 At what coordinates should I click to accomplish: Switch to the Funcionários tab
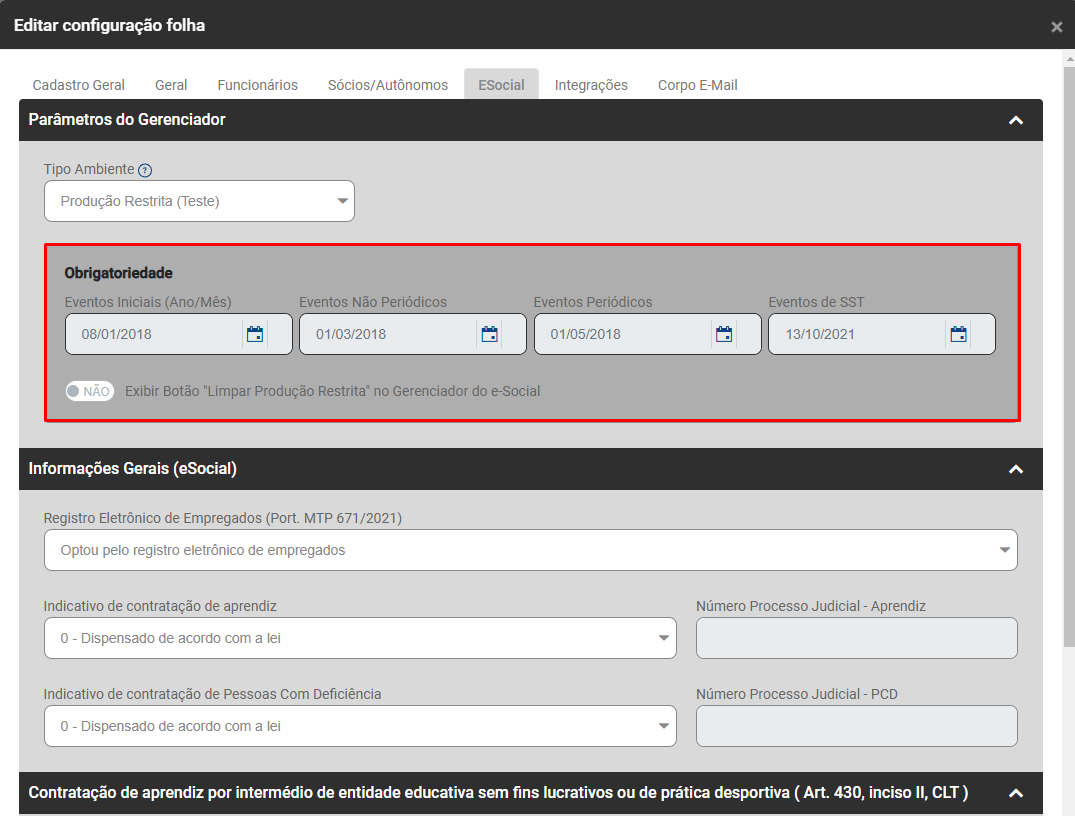(257, 85)
